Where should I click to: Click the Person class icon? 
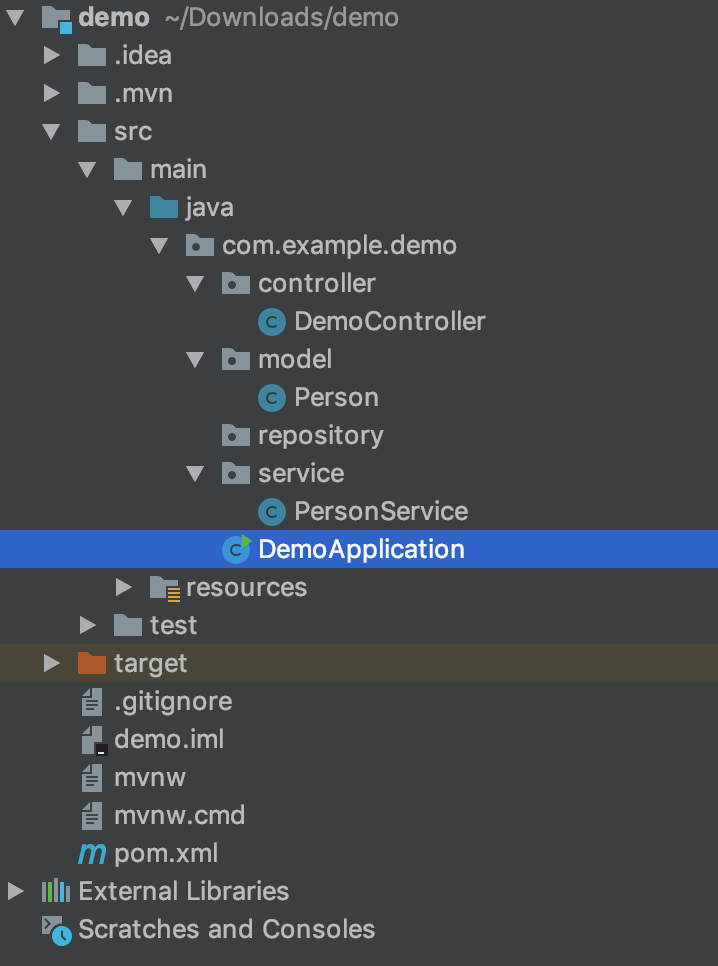(272, 398)
